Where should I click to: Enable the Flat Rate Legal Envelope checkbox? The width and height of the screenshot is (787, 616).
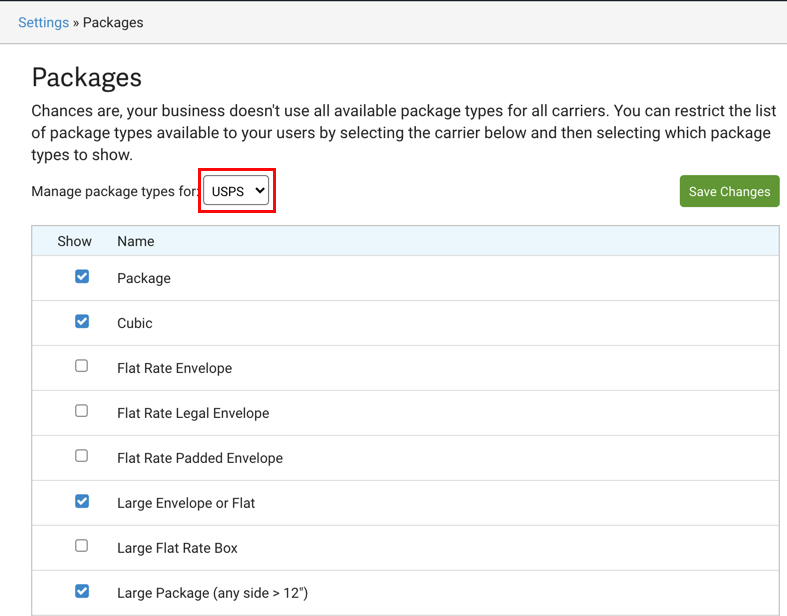pyautogui.click(x=81, y=411)
